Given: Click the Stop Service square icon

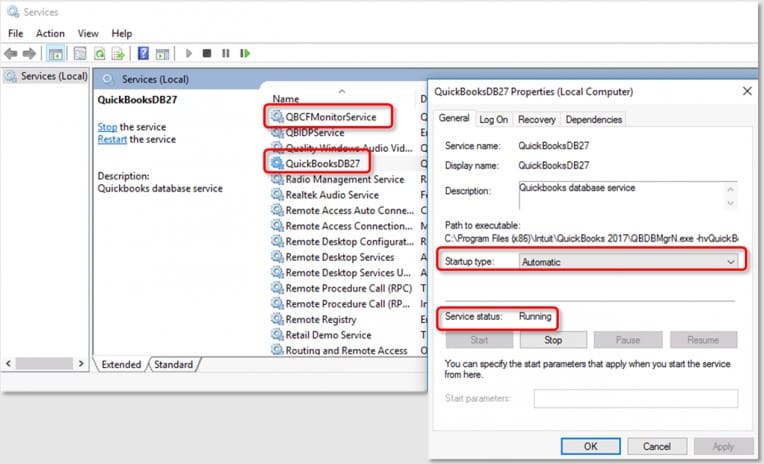Looking at the screenshot, I should click(x=207, y=53).
